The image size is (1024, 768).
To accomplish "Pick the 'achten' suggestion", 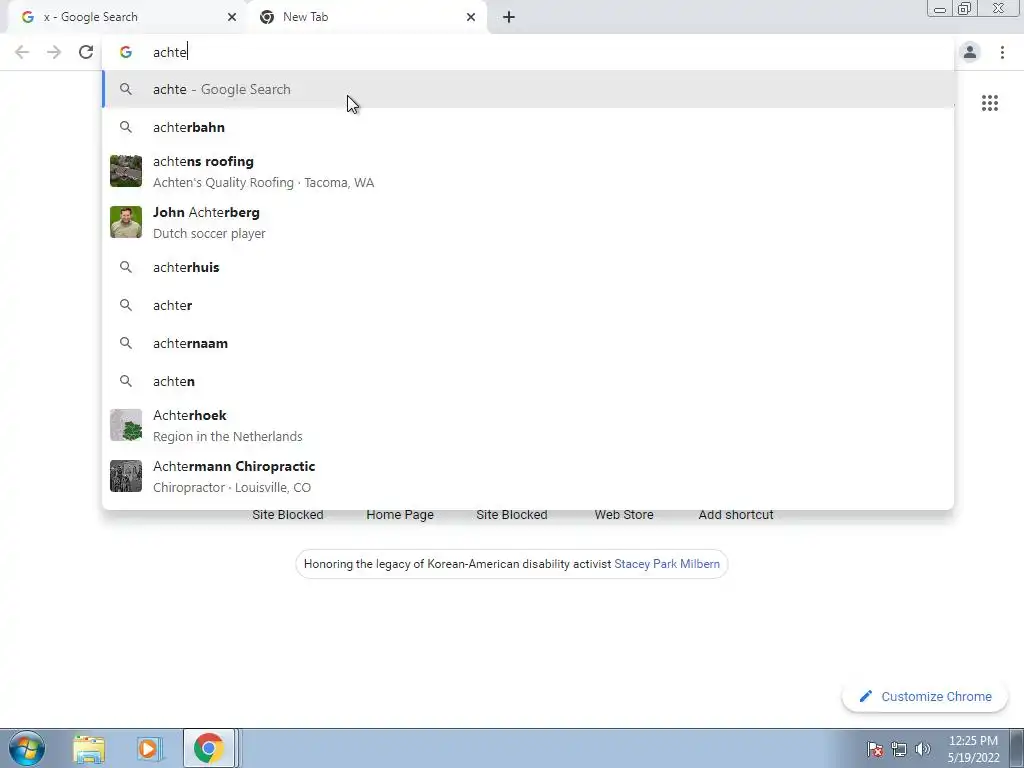I will (x=528, y=381).
